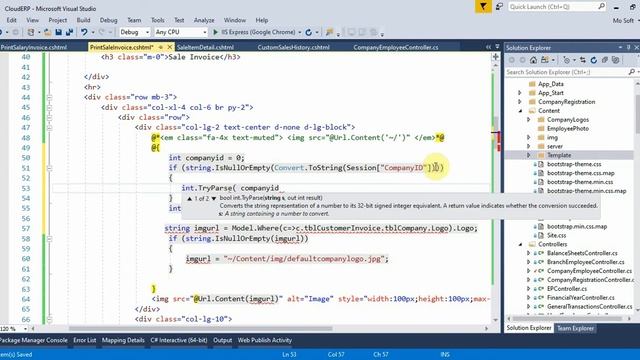Click the Pending Changes Filter icon
This screenshot has width=640, height=360.
pos(567,60)
